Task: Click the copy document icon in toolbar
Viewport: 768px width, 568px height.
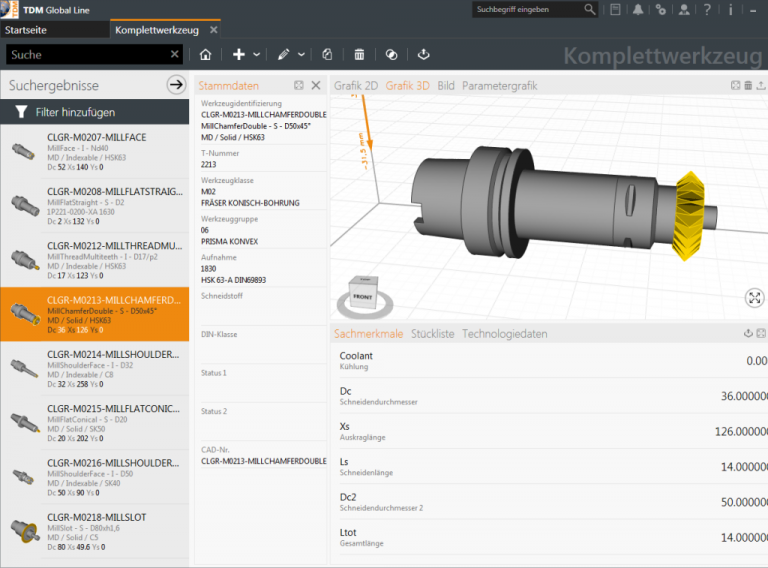Action: 327,55
